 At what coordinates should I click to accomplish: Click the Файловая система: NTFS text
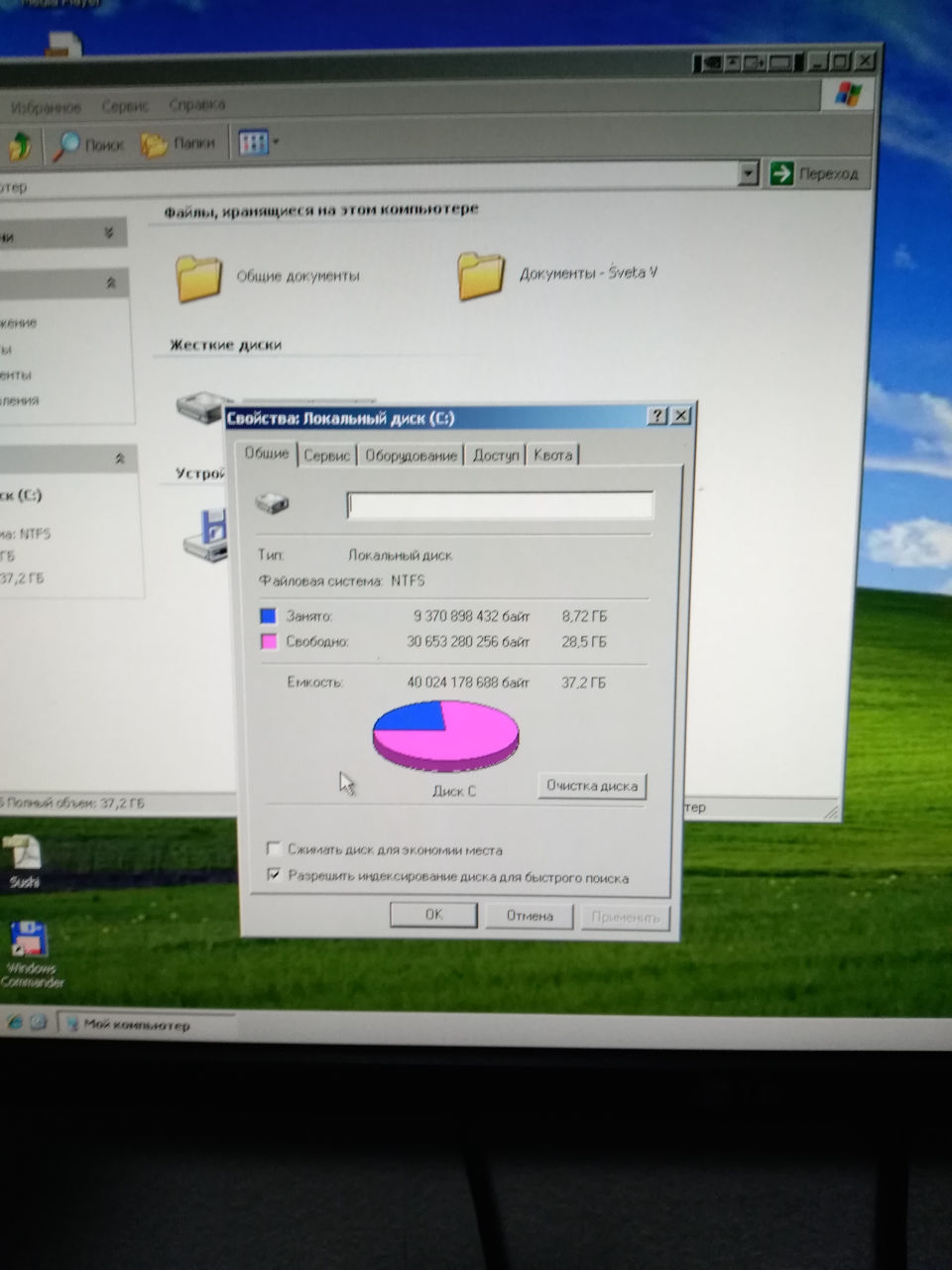[x=341, y=580]
